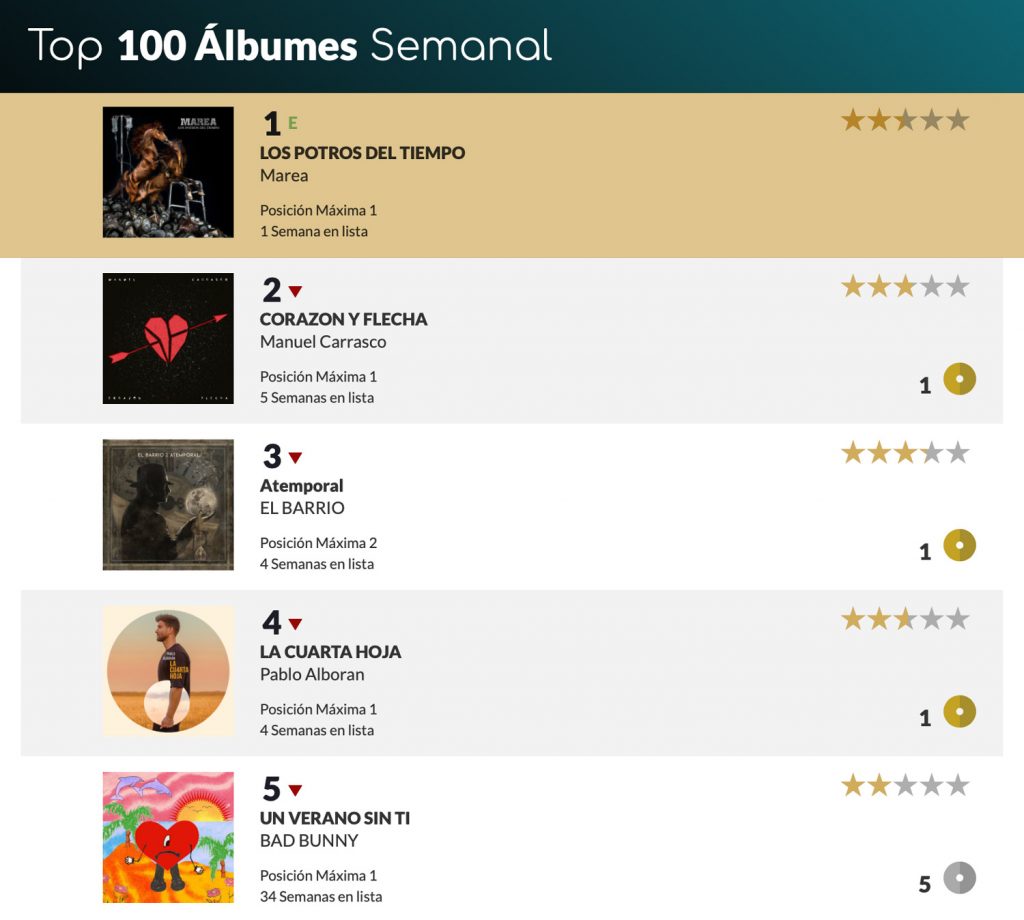Click the gold disc icon for Corazon y Flecha
Screen dimensions: 1024x920
pyautogui.click(x=959, y=379)
